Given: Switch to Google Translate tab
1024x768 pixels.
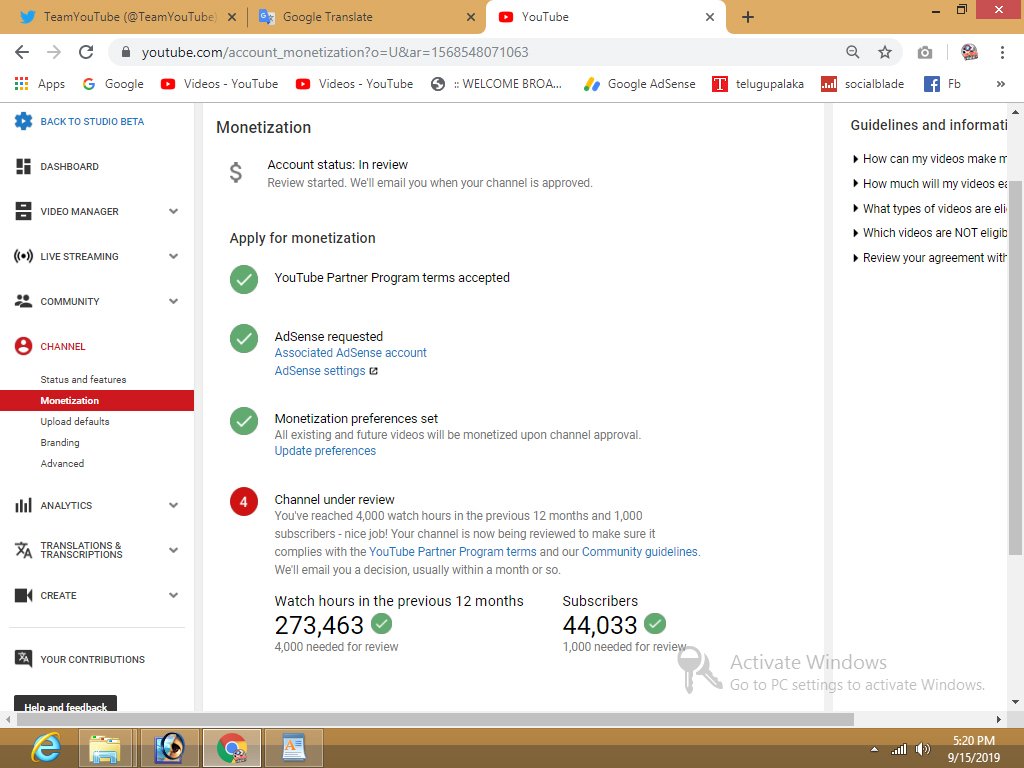Looking at the screenshot, I should point(366,17).
